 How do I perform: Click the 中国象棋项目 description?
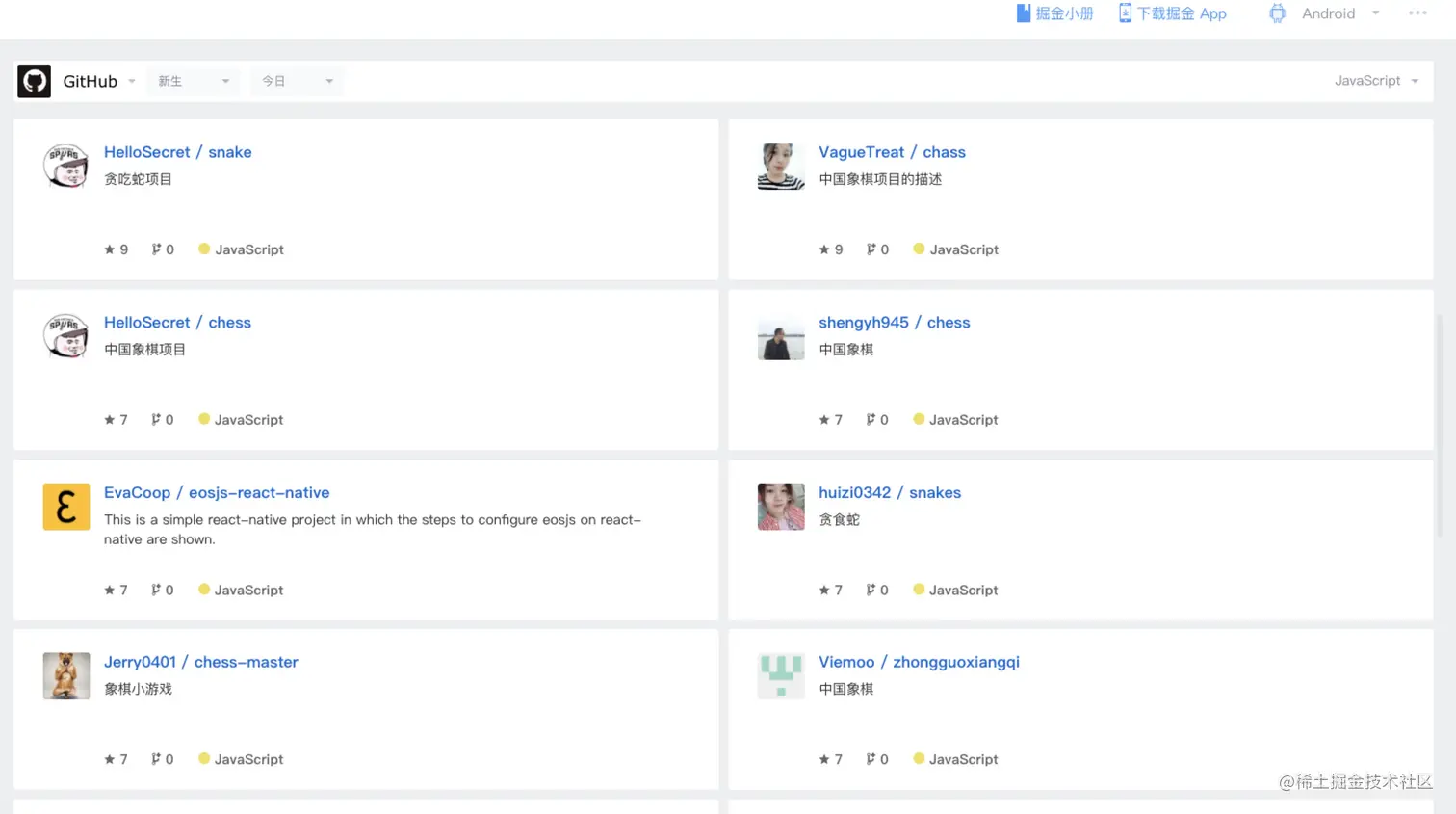144,350
